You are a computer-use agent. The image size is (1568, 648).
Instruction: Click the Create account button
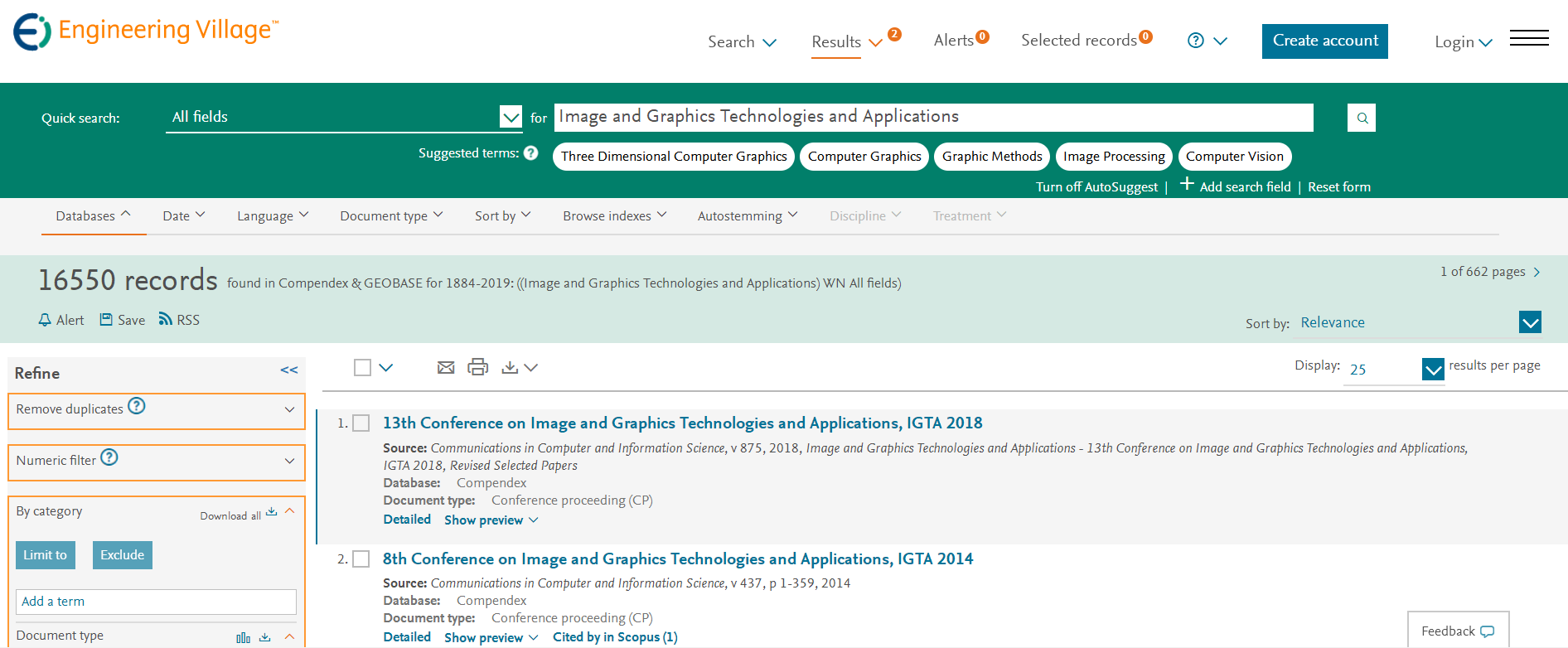(1325, 41)
